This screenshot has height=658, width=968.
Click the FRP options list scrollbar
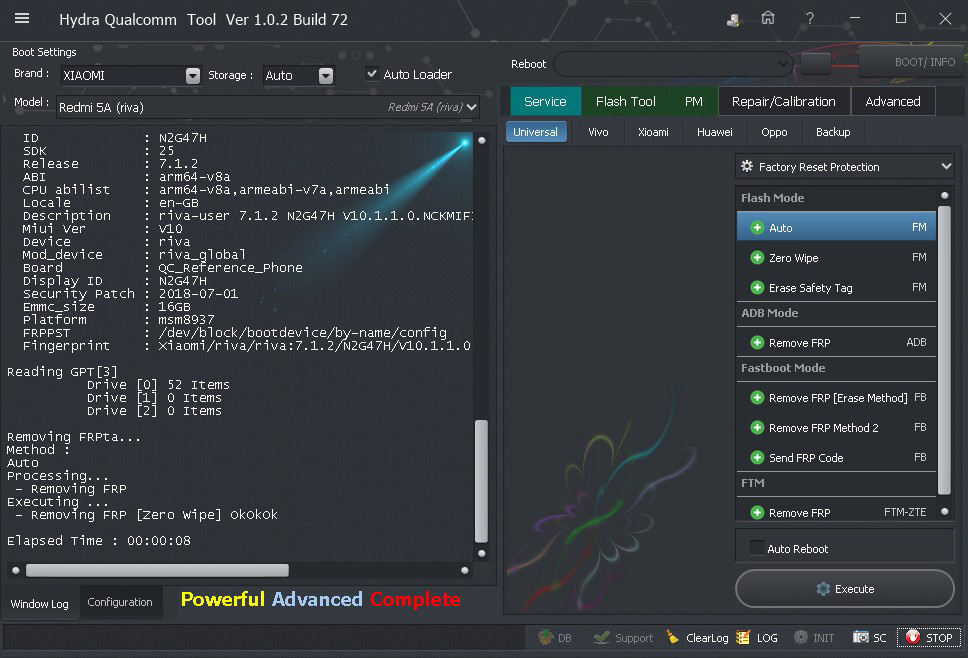coord(944,351)
